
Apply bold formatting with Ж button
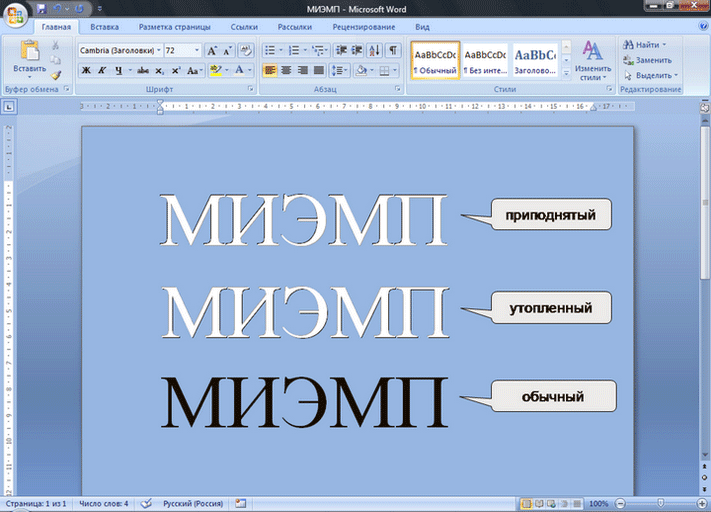click(86, 70)
